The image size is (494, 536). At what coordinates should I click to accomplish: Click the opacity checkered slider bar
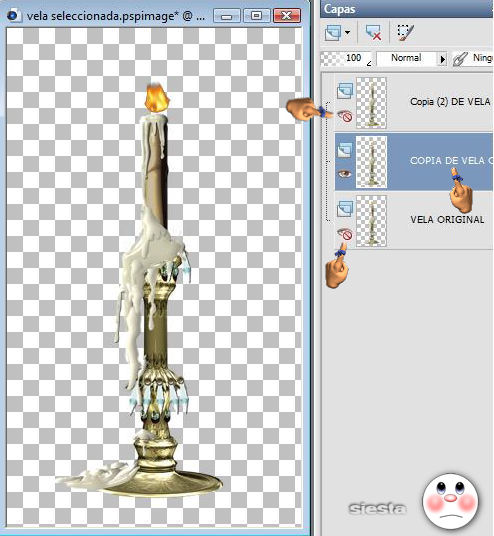pos(331,58)
